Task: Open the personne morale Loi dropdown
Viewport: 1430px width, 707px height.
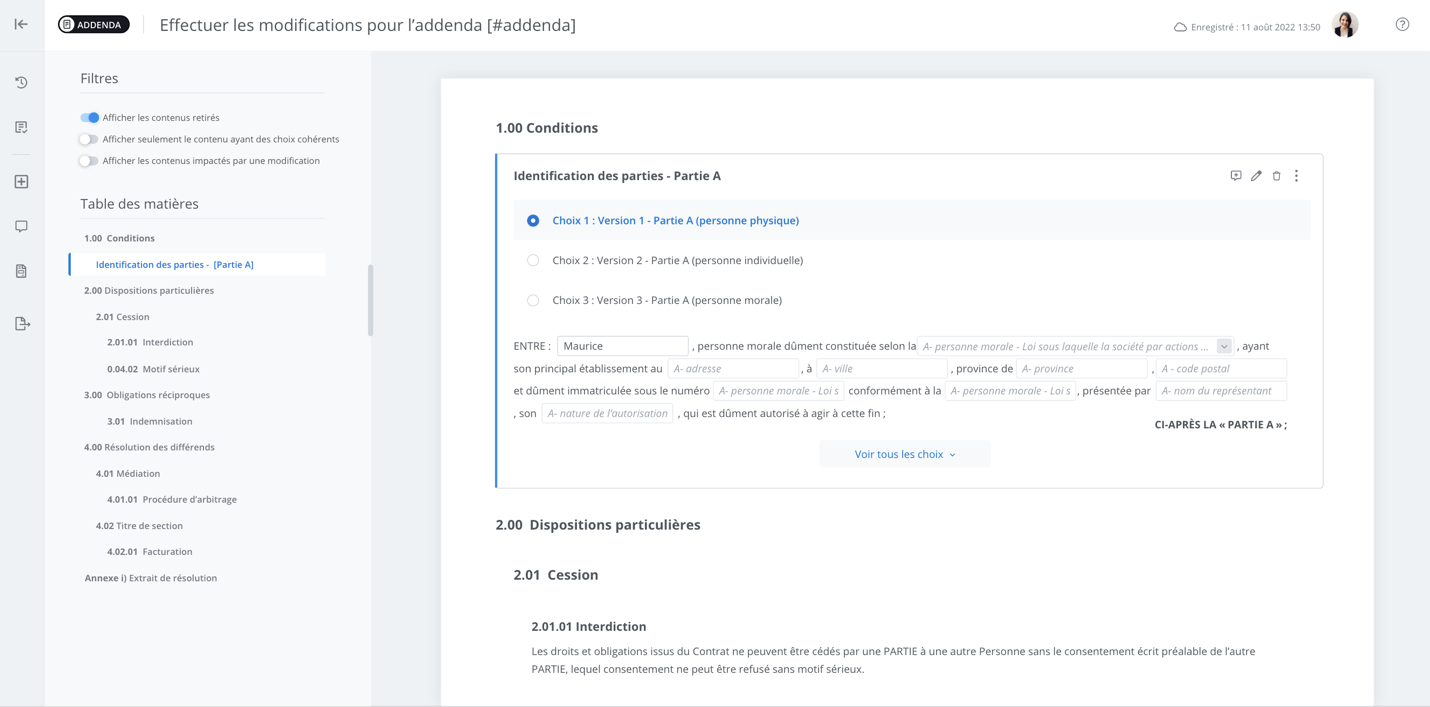Action: (x=1223, y=346)
